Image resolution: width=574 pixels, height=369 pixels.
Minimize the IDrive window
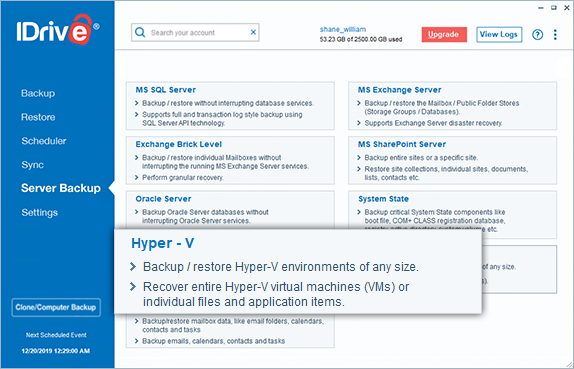coord(541,8)
